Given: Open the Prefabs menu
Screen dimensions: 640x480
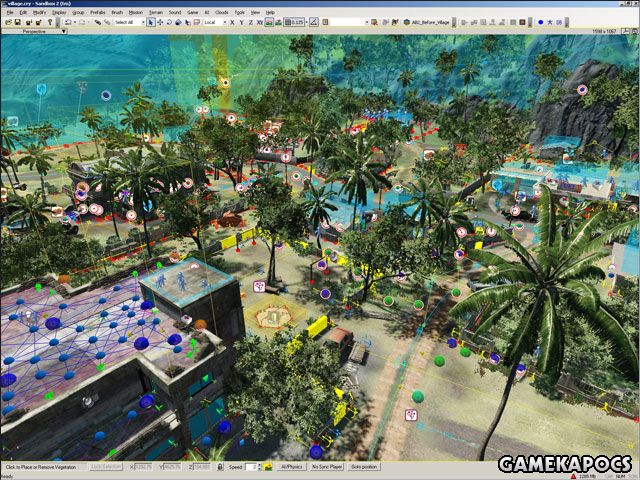Looking at the screenshot, I should (98, 12).
